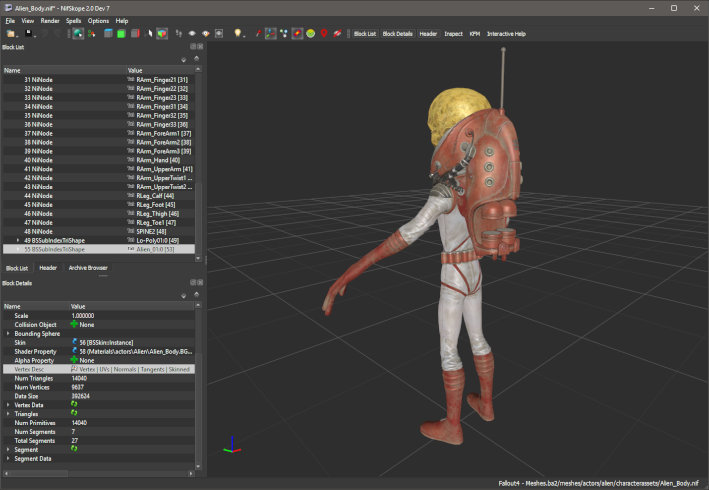Click the flag icon in Vertex Desc row
The width and height of the screenshot is (709, 490).
[74, 369]
